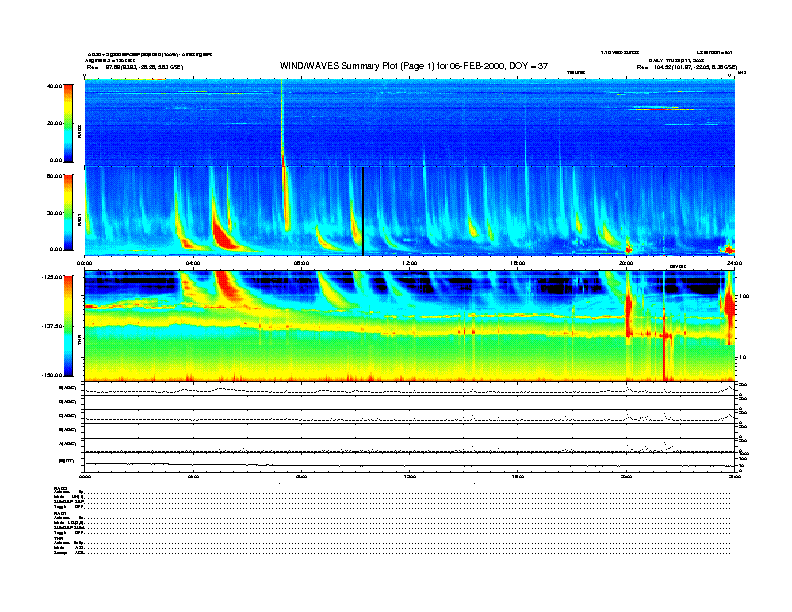792x612 pixels.
Task: Click the 04:00 label under the bottom line plots
Action: 193,476
